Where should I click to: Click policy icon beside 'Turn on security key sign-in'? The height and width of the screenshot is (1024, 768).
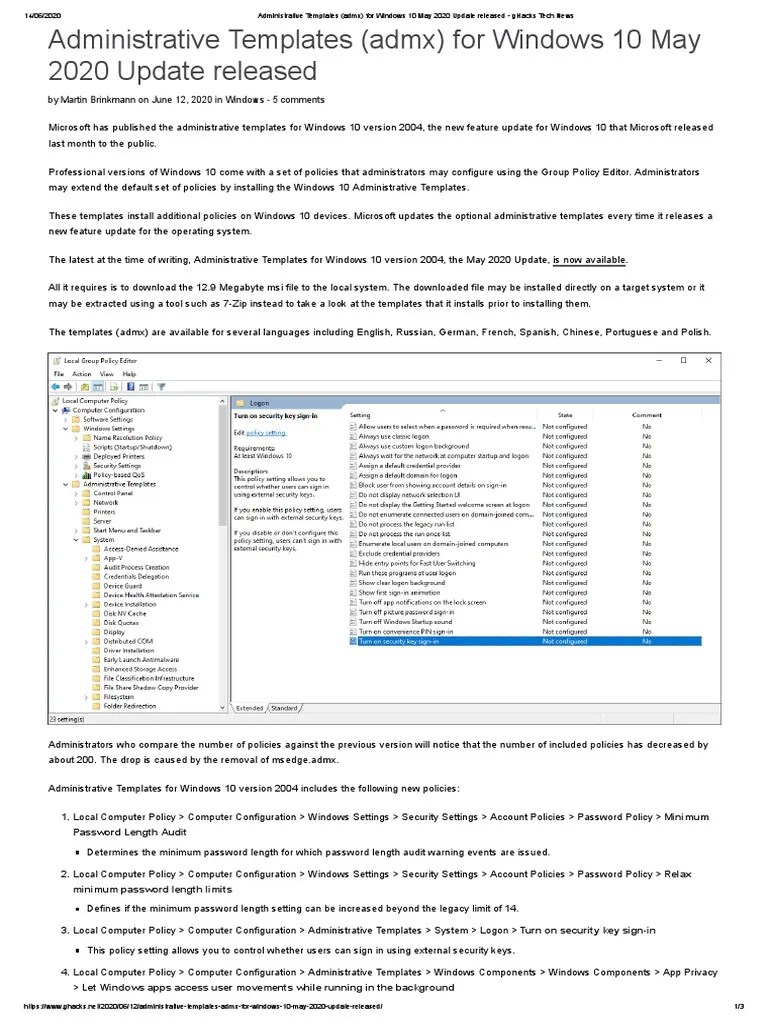[x=353, y=641]
